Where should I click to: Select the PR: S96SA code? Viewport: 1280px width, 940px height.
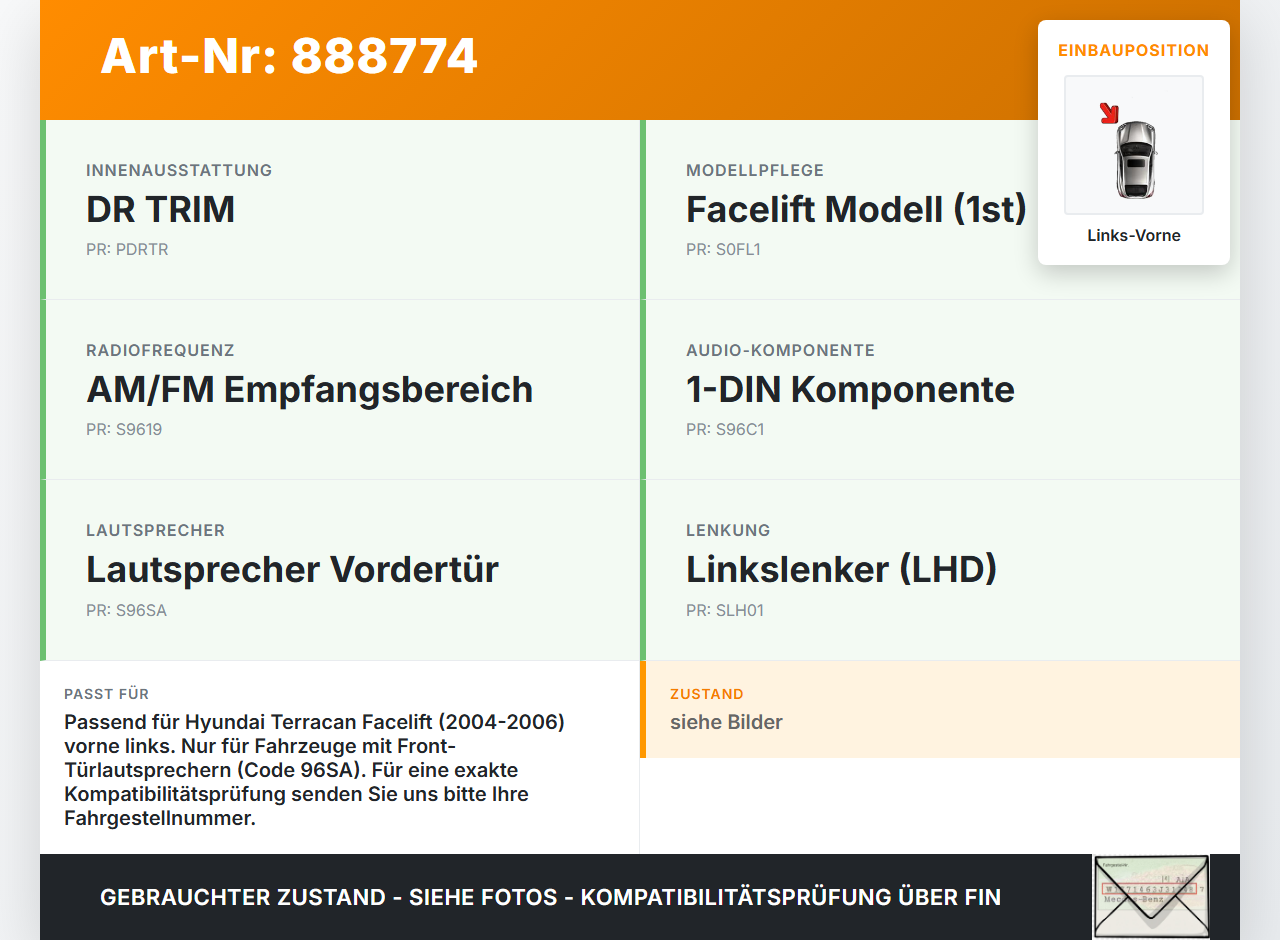[x=126, y=609]
